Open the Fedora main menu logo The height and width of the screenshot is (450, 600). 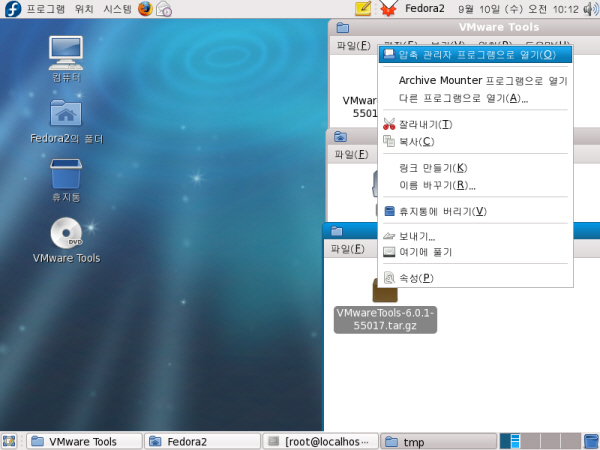pos(12,9)
